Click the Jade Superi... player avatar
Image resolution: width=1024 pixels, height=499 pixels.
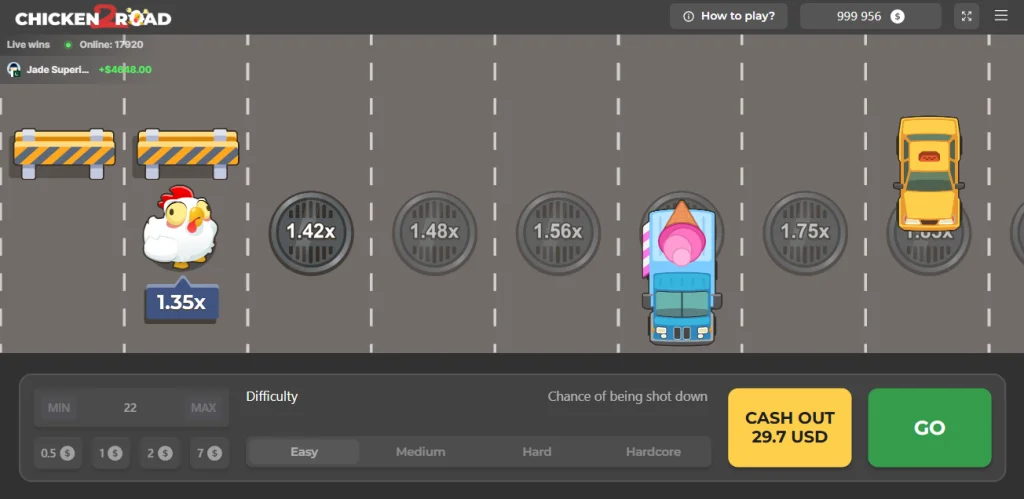14,69
